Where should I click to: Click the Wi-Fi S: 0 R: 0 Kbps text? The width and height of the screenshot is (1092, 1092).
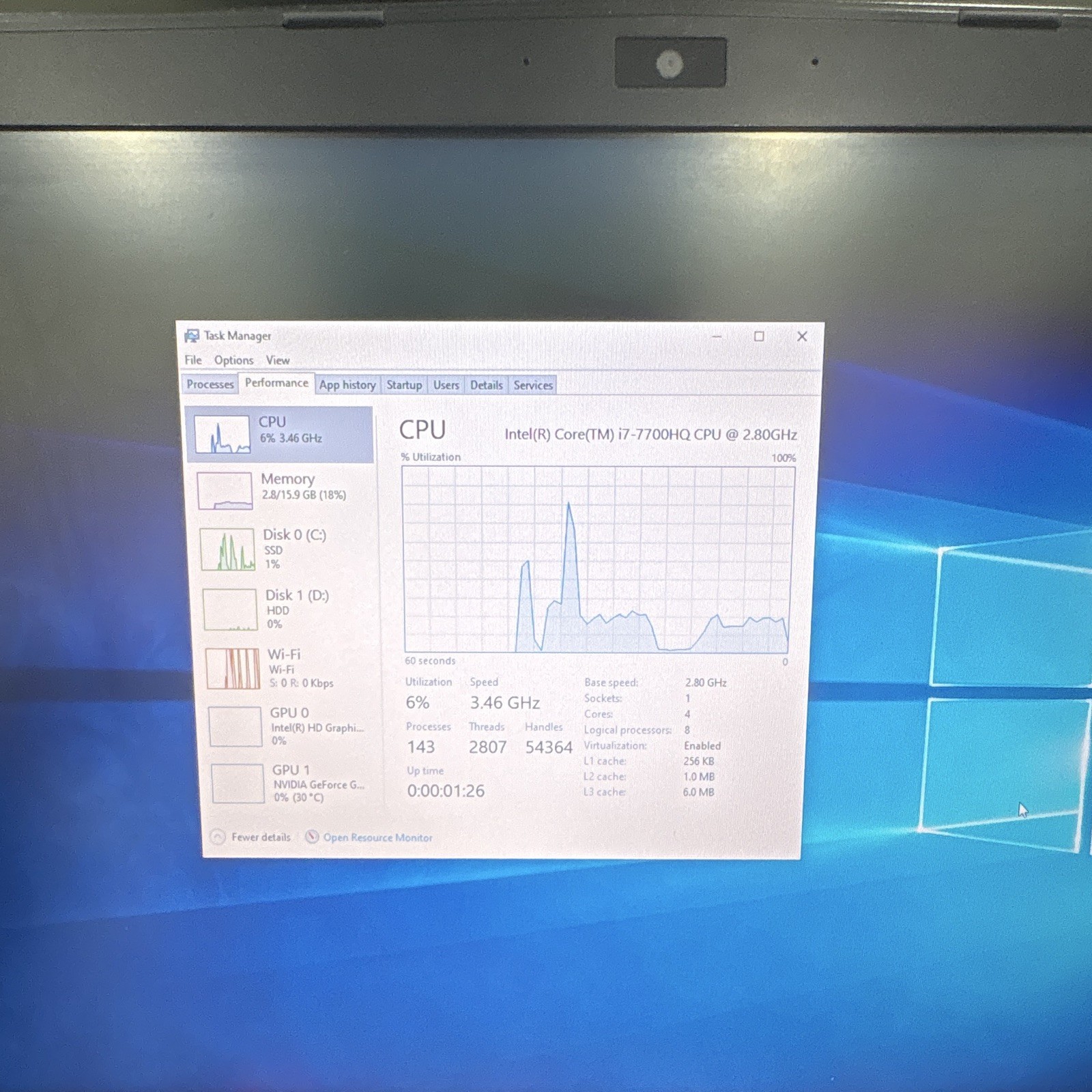pyautogui.click(x=301, y=682)
